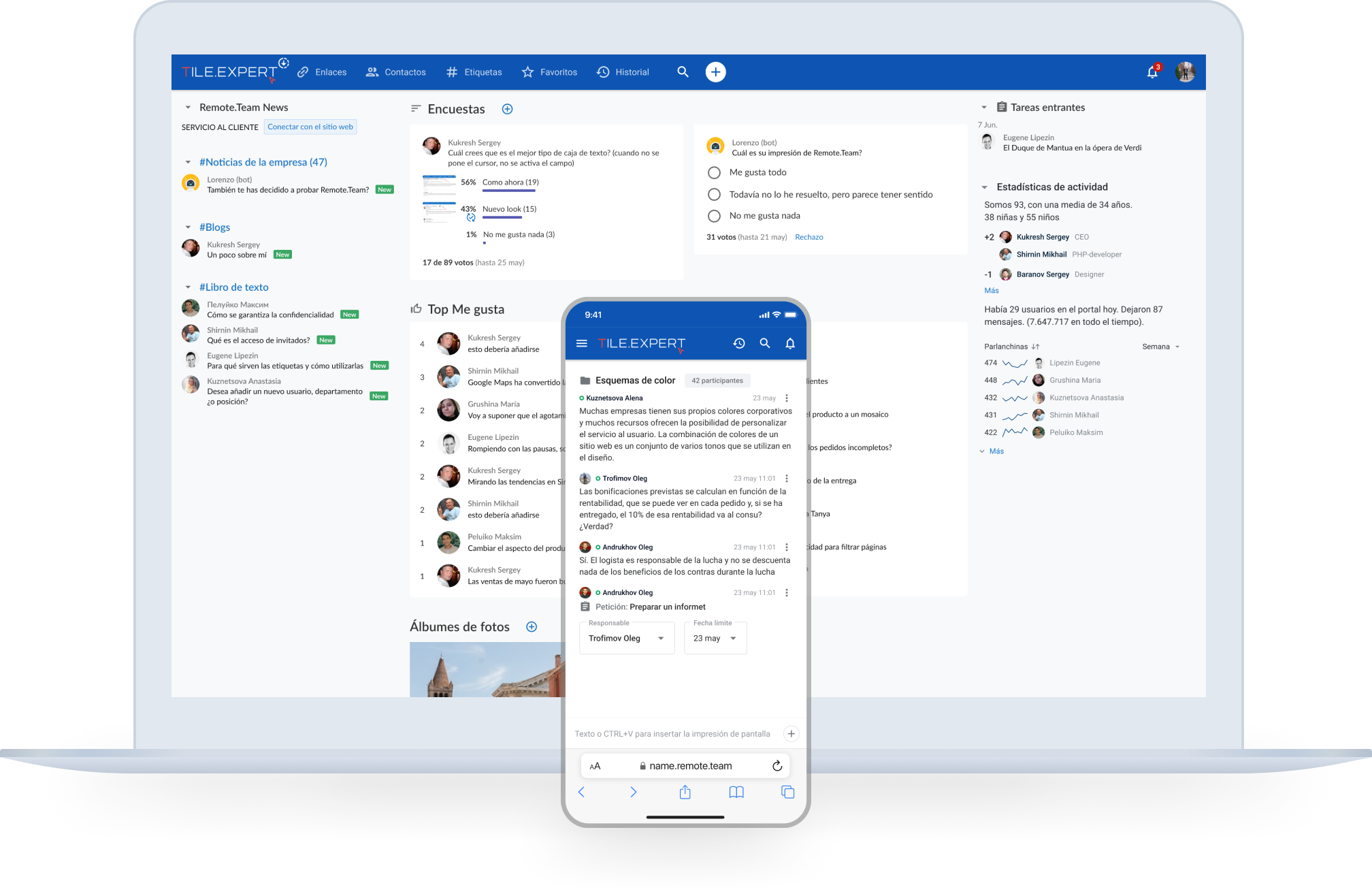The image size is (1372, 896).
Task: Tap the mobile history clock icon
Action: [x=739, y=343]
